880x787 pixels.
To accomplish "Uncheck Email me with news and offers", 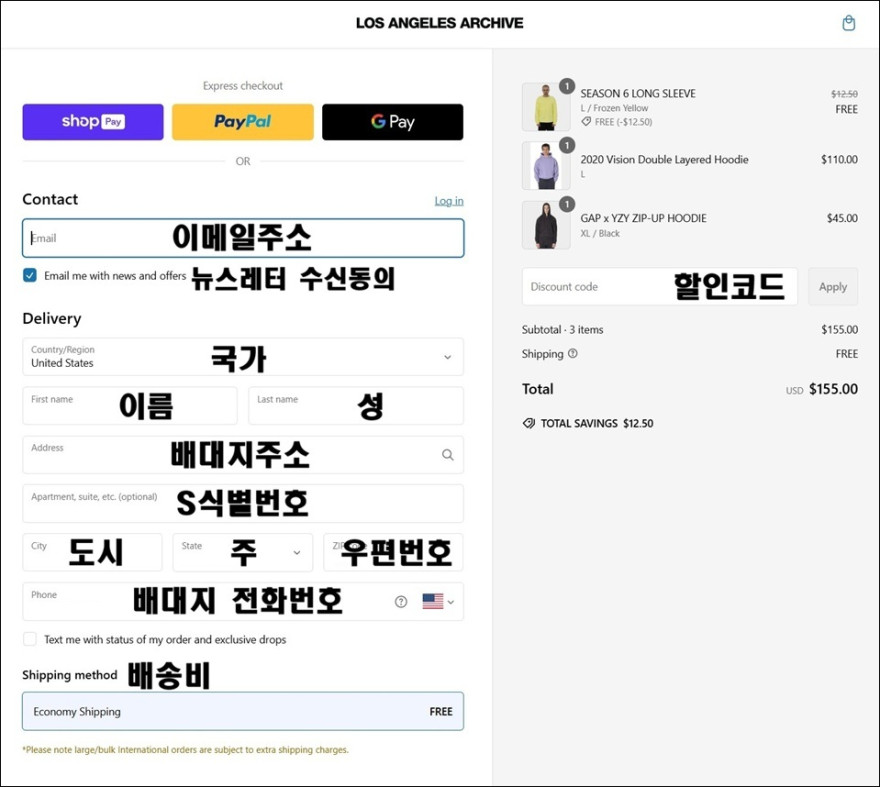I will pos(30,275).
